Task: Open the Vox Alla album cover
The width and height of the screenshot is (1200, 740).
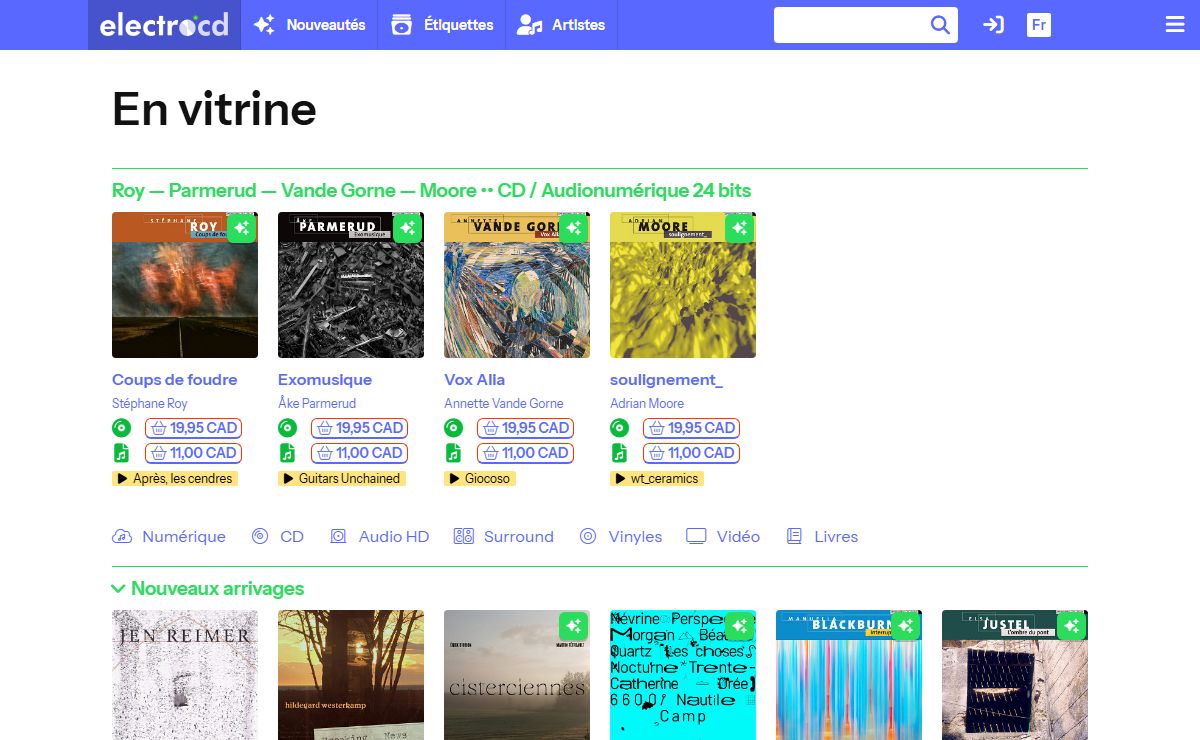Action: point(517,285)
